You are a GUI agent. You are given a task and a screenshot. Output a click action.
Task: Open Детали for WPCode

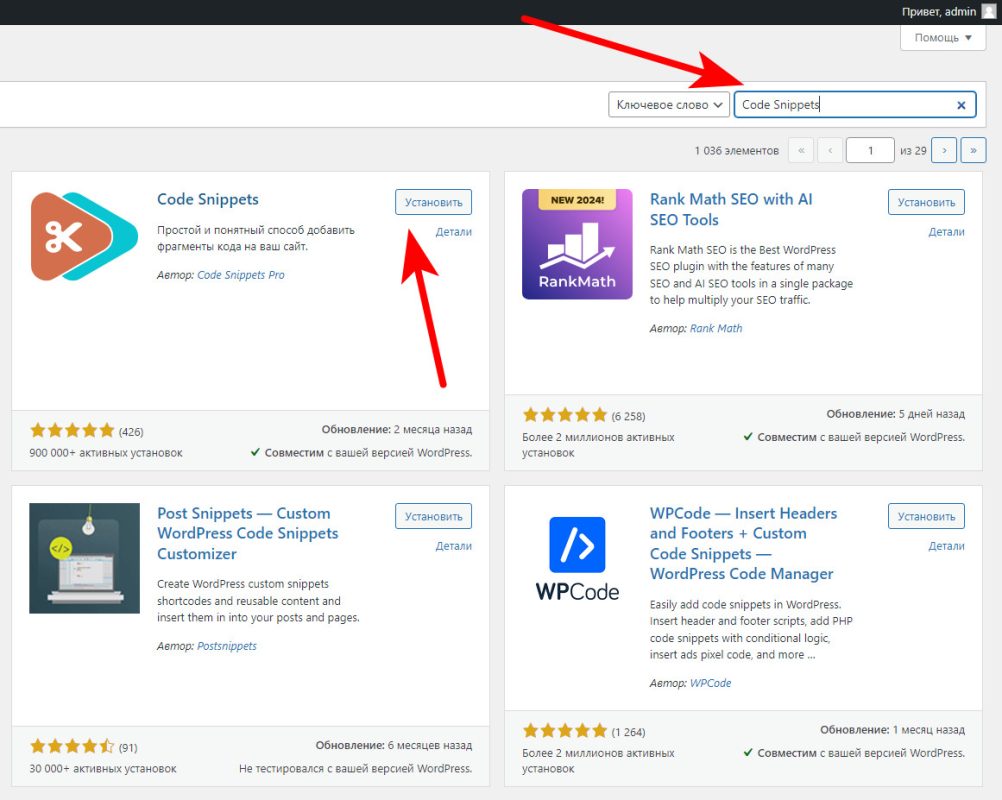pos(946,546)
